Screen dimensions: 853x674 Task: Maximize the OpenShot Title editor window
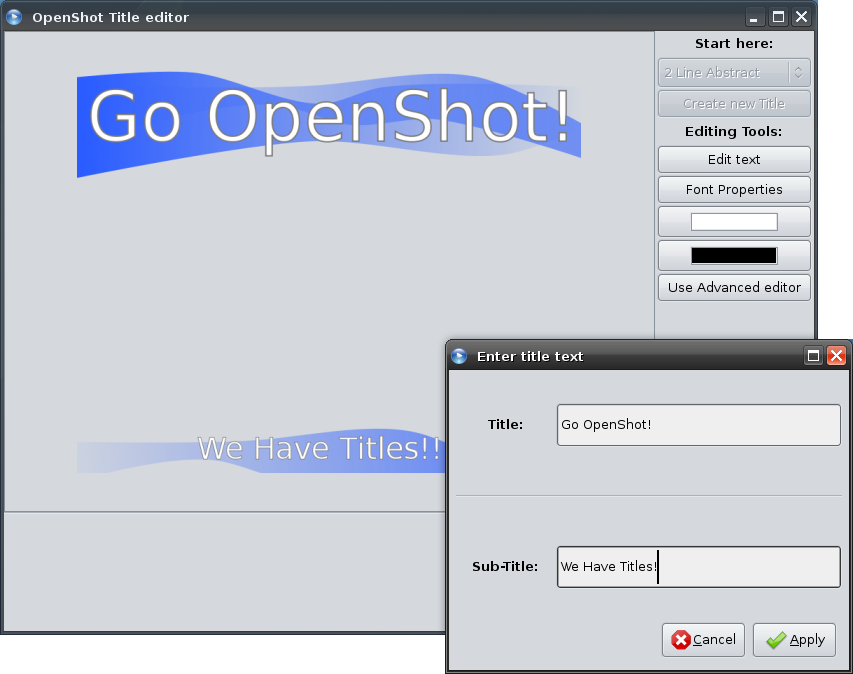[x=778, y=17]
